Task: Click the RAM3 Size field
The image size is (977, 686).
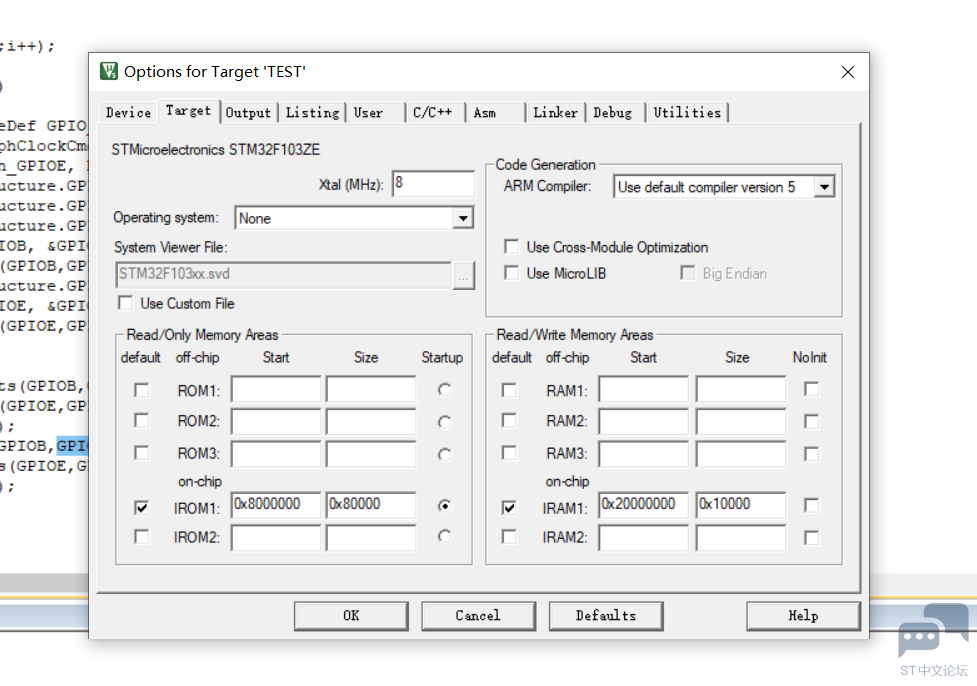Action: [741, 454]
